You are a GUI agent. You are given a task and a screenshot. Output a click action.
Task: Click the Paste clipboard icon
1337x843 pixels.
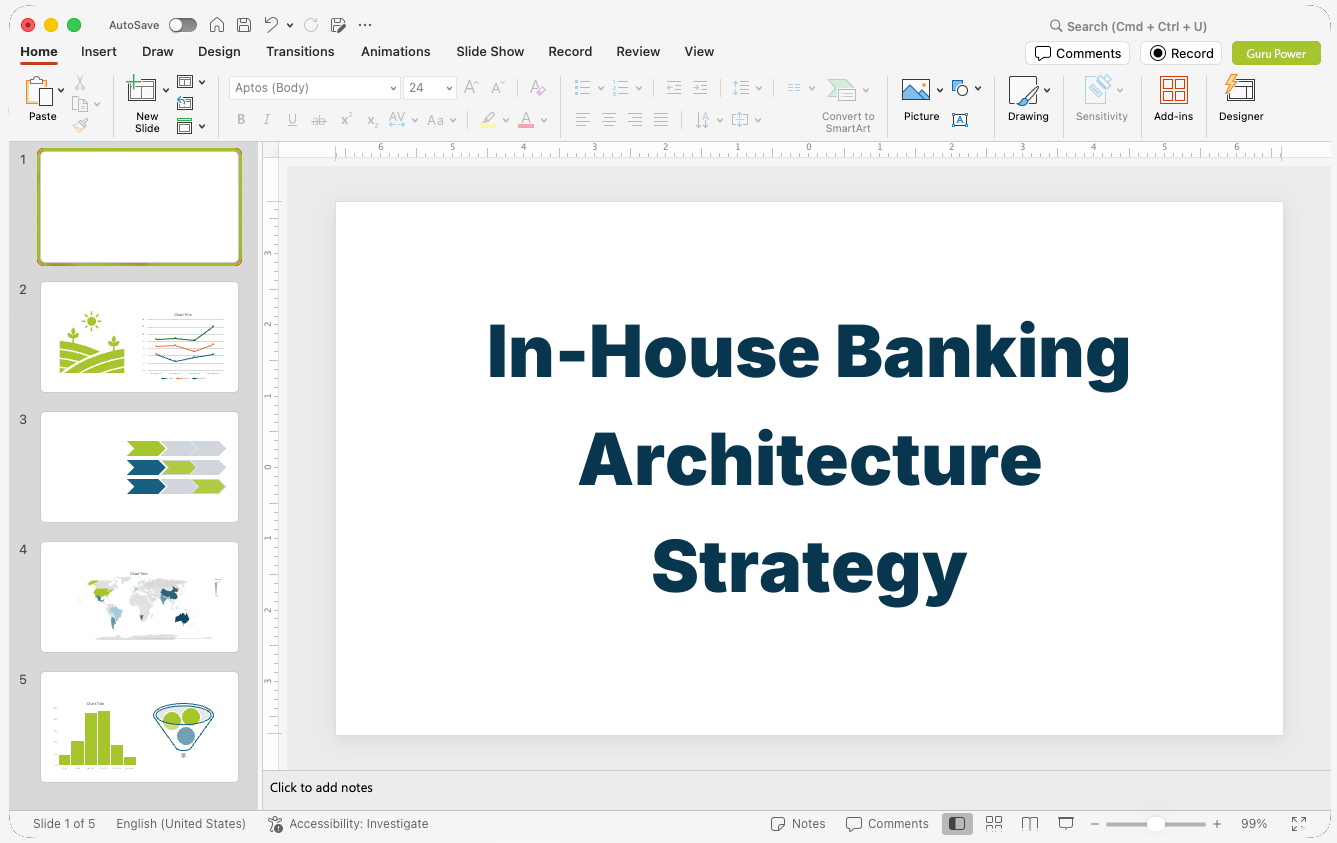pyautogui.click(x=39, y=92)
